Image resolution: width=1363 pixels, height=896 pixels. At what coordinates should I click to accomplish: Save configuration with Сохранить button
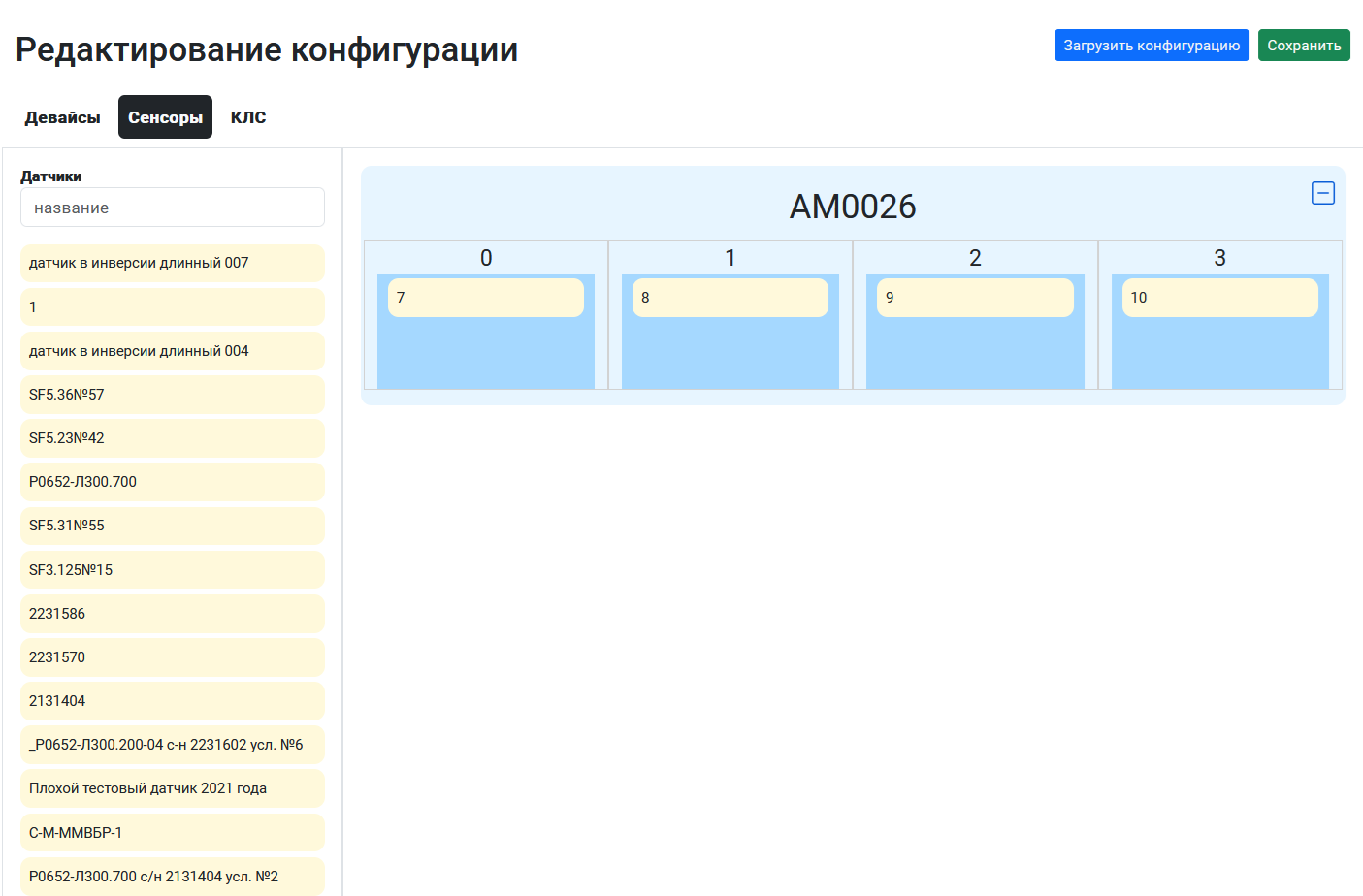(x=1304, y=46)
